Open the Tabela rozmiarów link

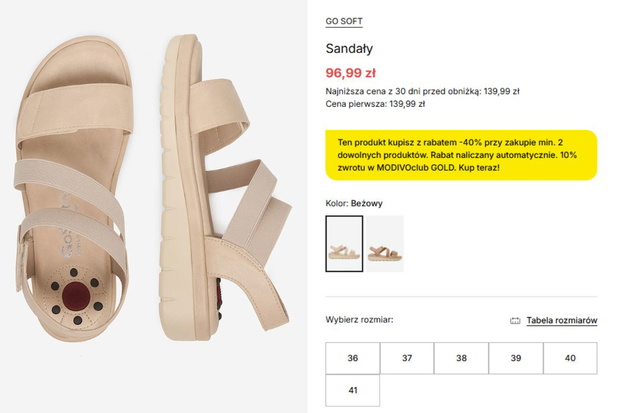pos(561,320)
